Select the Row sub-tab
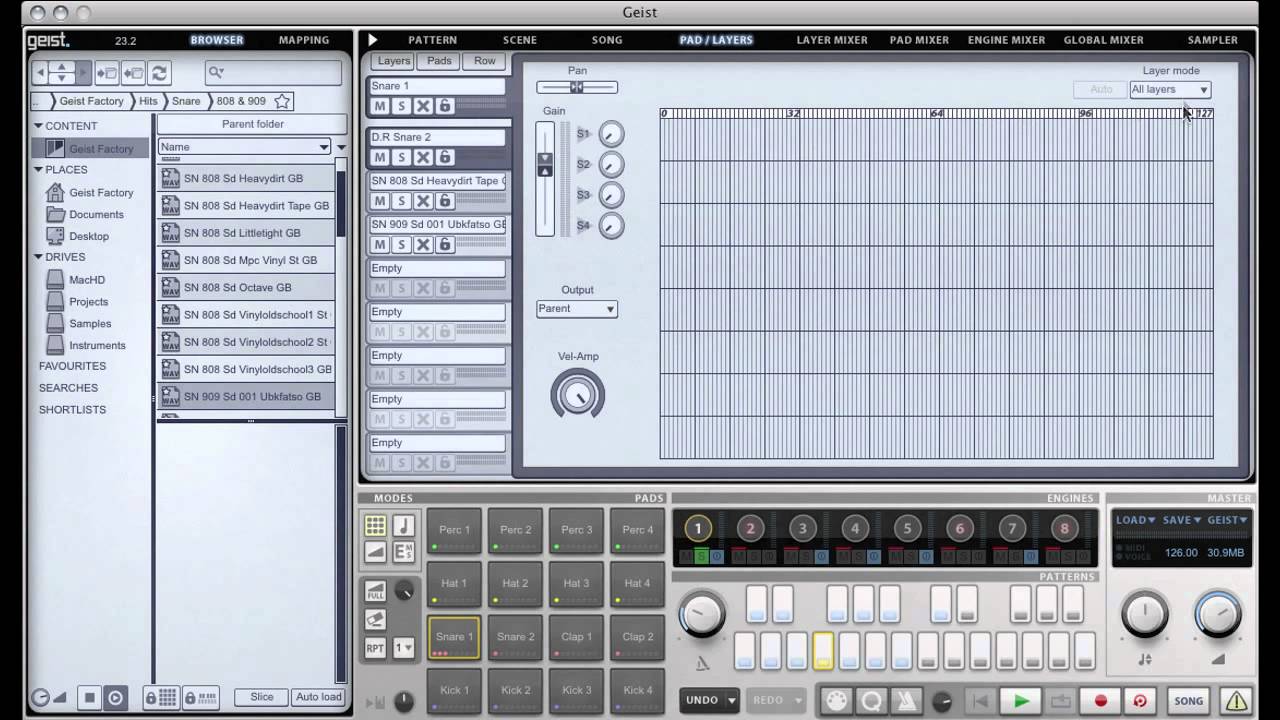This screenshot has width=1280, height=720. coord(485,61)
